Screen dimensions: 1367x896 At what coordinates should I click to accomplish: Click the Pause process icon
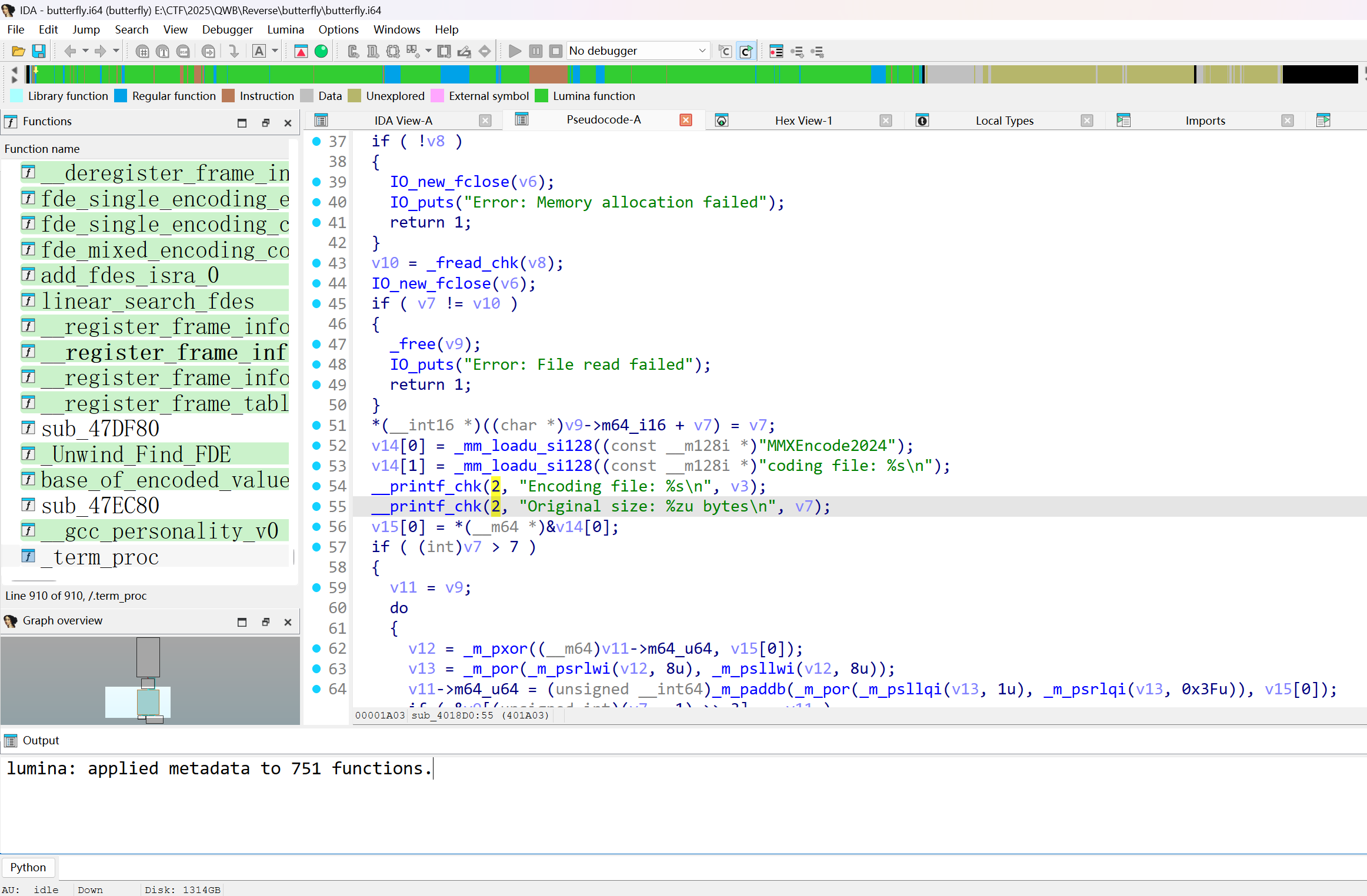[535, 51]
